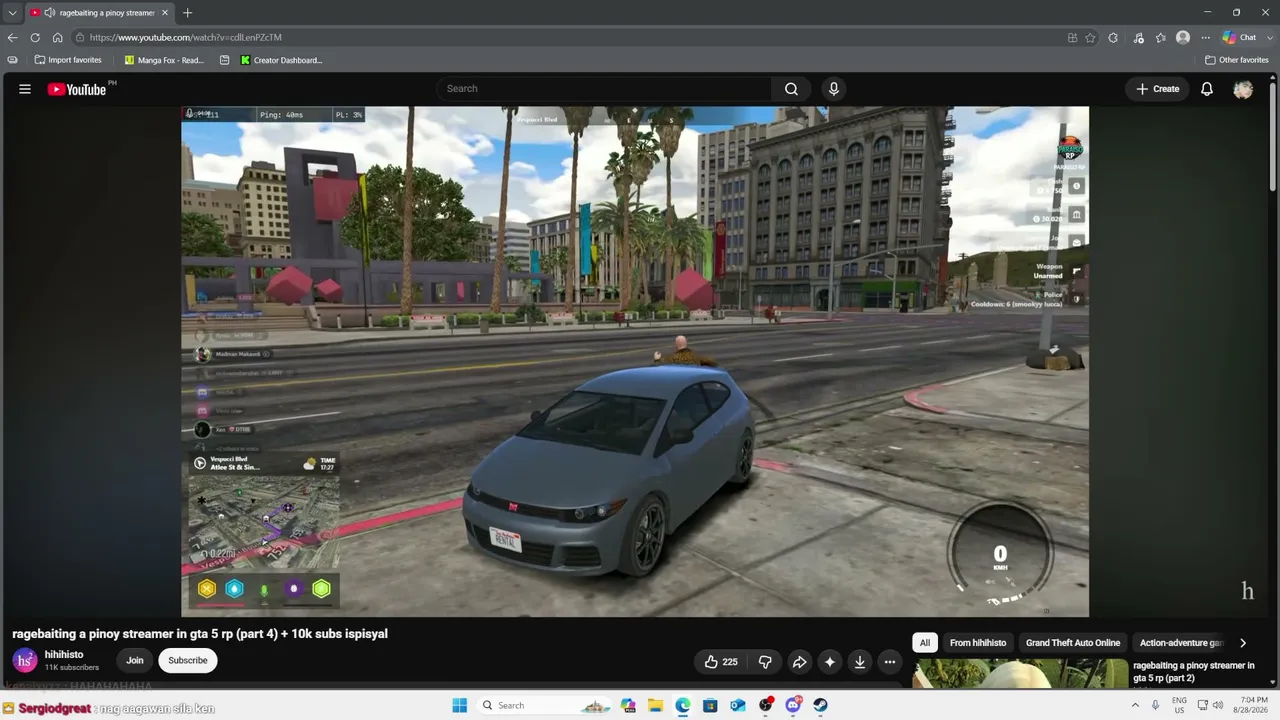This screenshot has width=1280, height=720.
Task: Click the Create button on YouTube
Action: click(1158, 89)
